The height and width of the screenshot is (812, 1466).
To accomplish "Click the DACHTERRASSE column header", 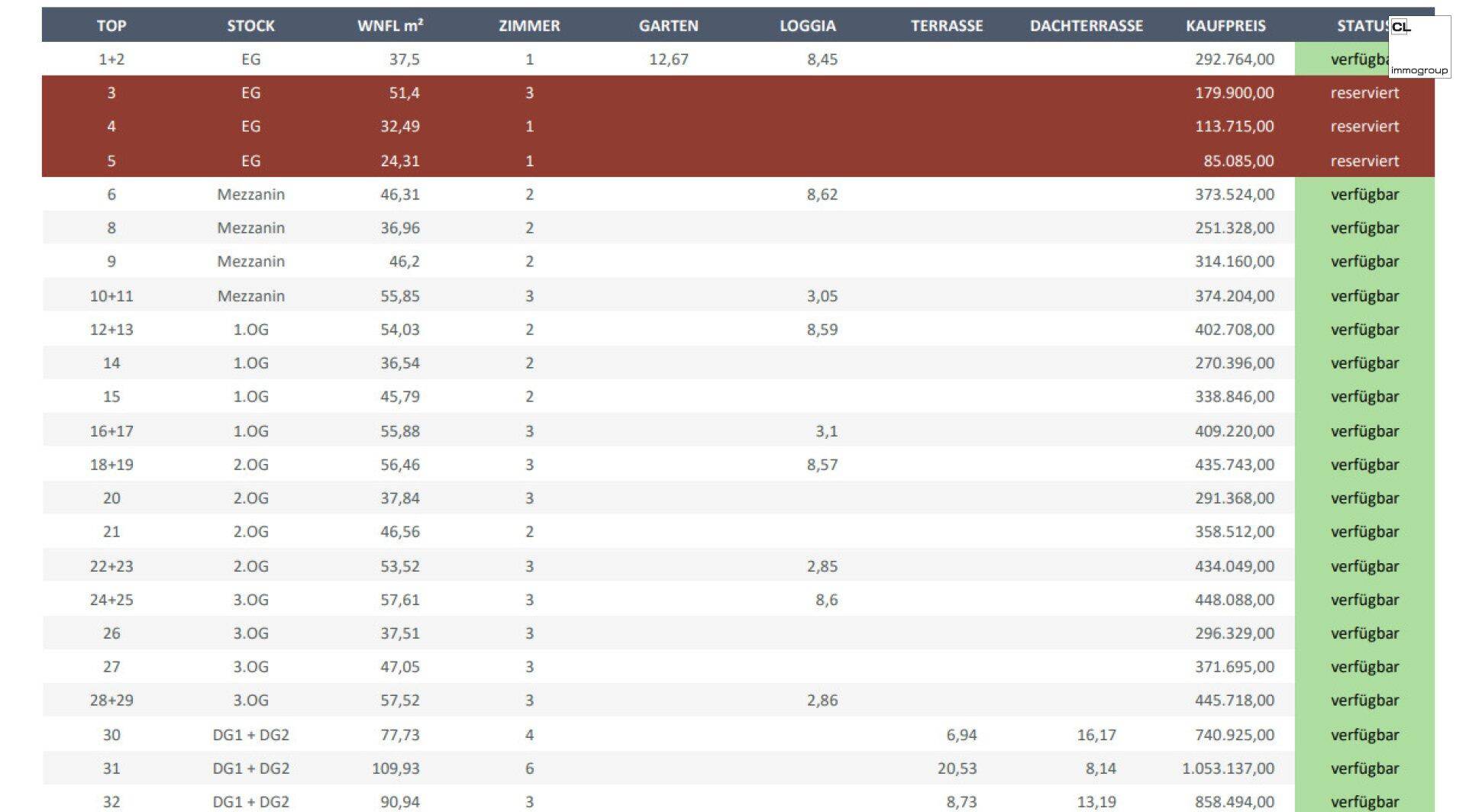I will pos(1087,26).
